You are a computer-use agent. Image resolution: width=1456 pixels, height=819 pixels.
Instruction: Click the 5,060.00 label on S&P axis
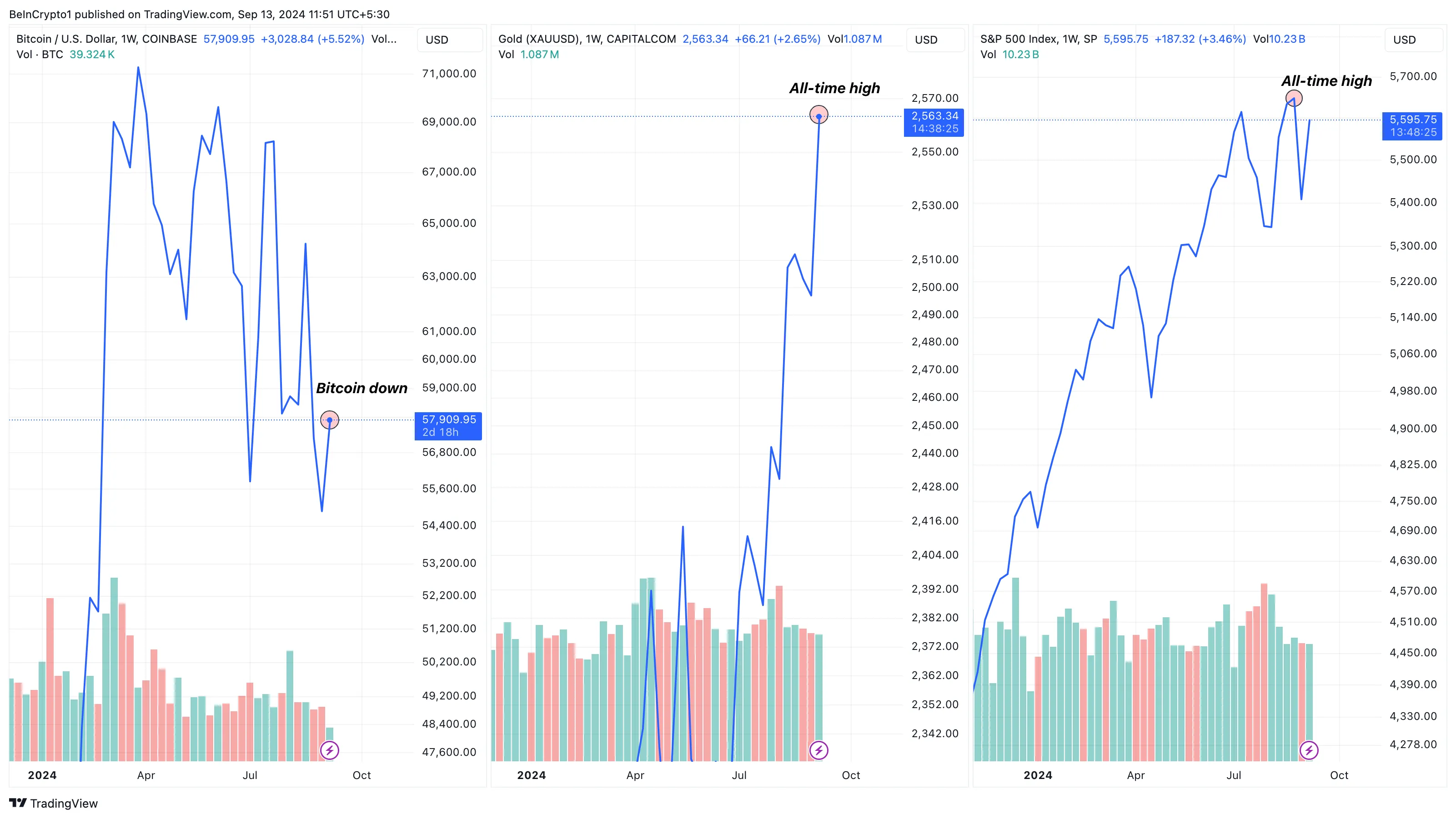[1413, 354]
